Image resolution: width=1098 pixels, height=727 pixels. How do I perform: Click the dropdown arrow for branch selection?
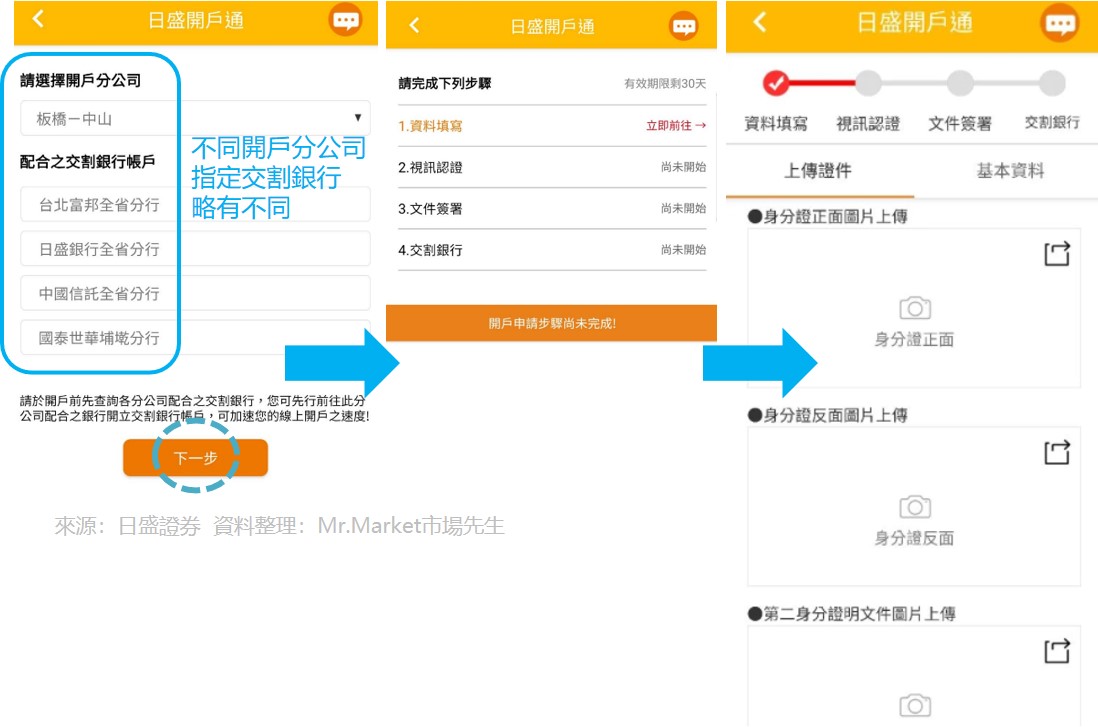358,118
